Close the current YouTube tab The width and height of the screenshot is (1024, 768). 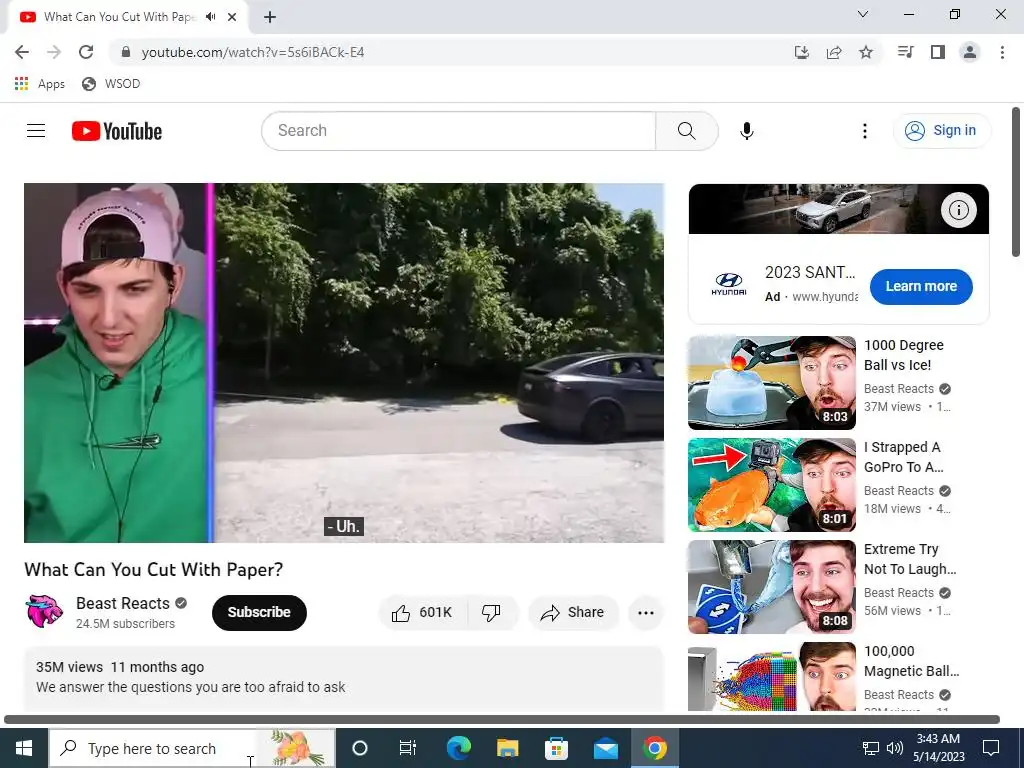(x=232, y=17)
